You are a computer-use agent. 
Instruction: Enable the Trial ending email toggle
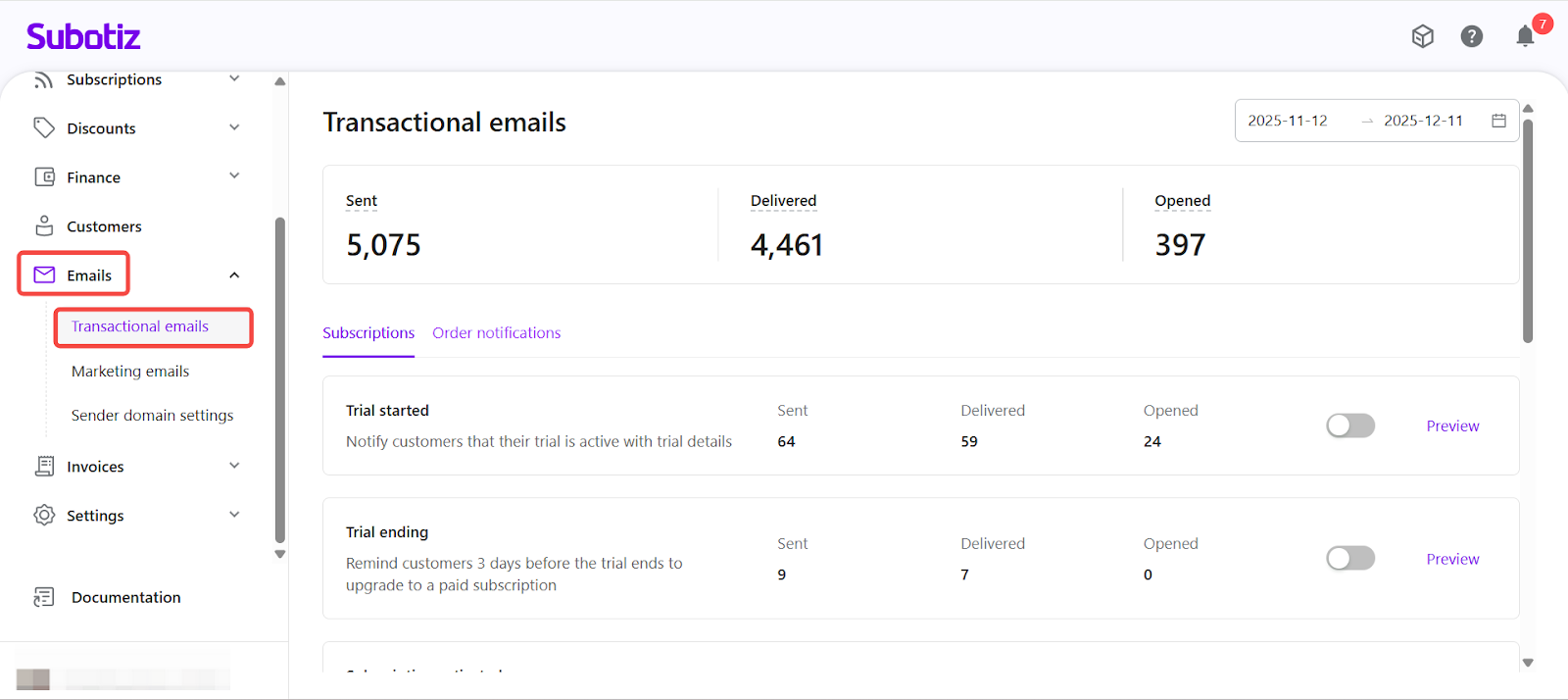pos(1350,559)
